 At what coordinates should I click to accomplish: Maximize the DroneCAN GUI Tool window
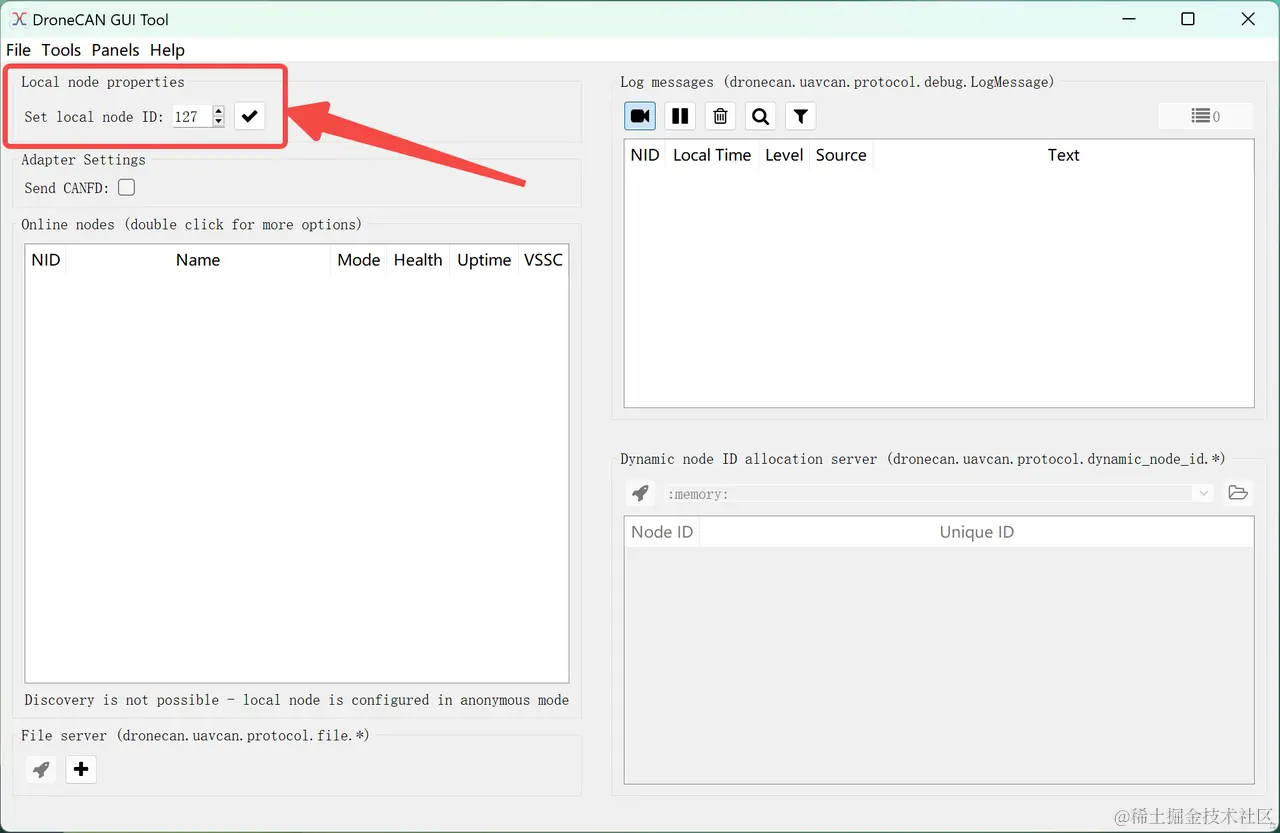click(1188, 19)
